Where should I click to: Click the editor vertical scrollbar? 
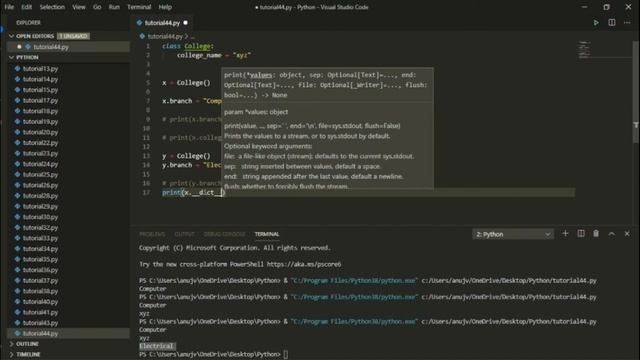636,92
